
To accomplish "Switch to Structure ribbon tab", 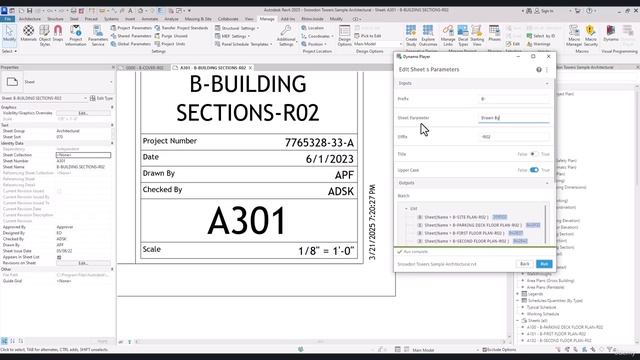I will click(55, 19).
